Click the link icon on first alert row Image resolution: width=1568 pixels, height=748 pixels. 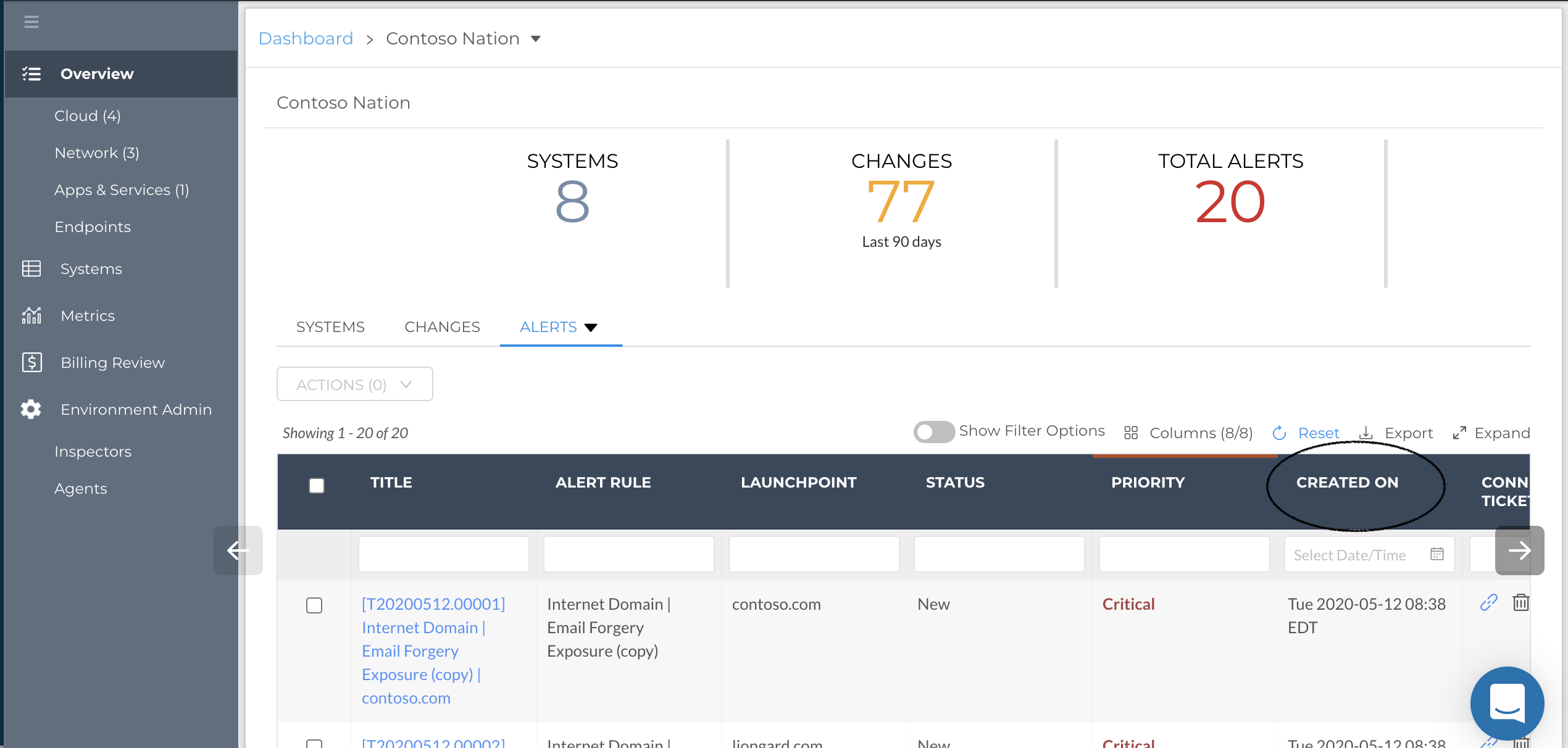(1489, 602)
